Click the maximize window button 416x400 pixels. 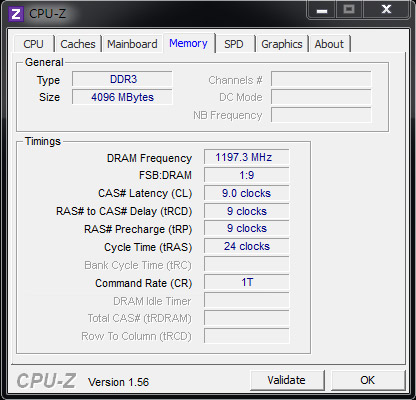(x=349, y=10)
